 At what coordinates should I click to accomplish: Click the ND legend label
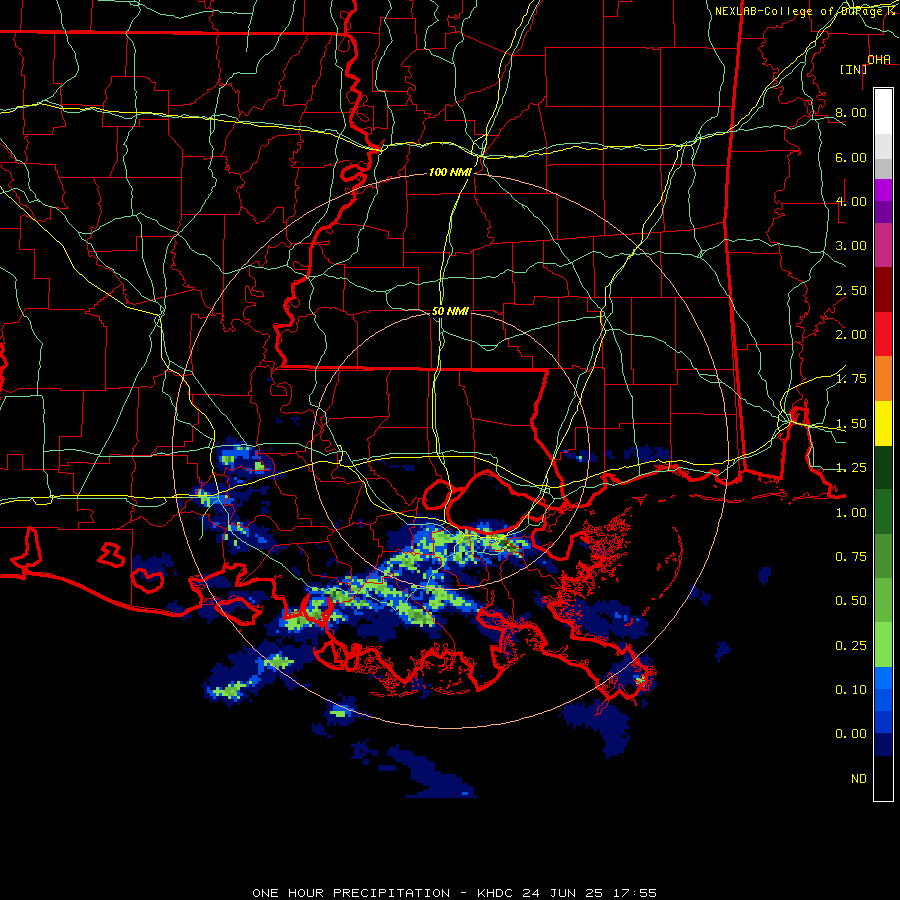[859, 779]
